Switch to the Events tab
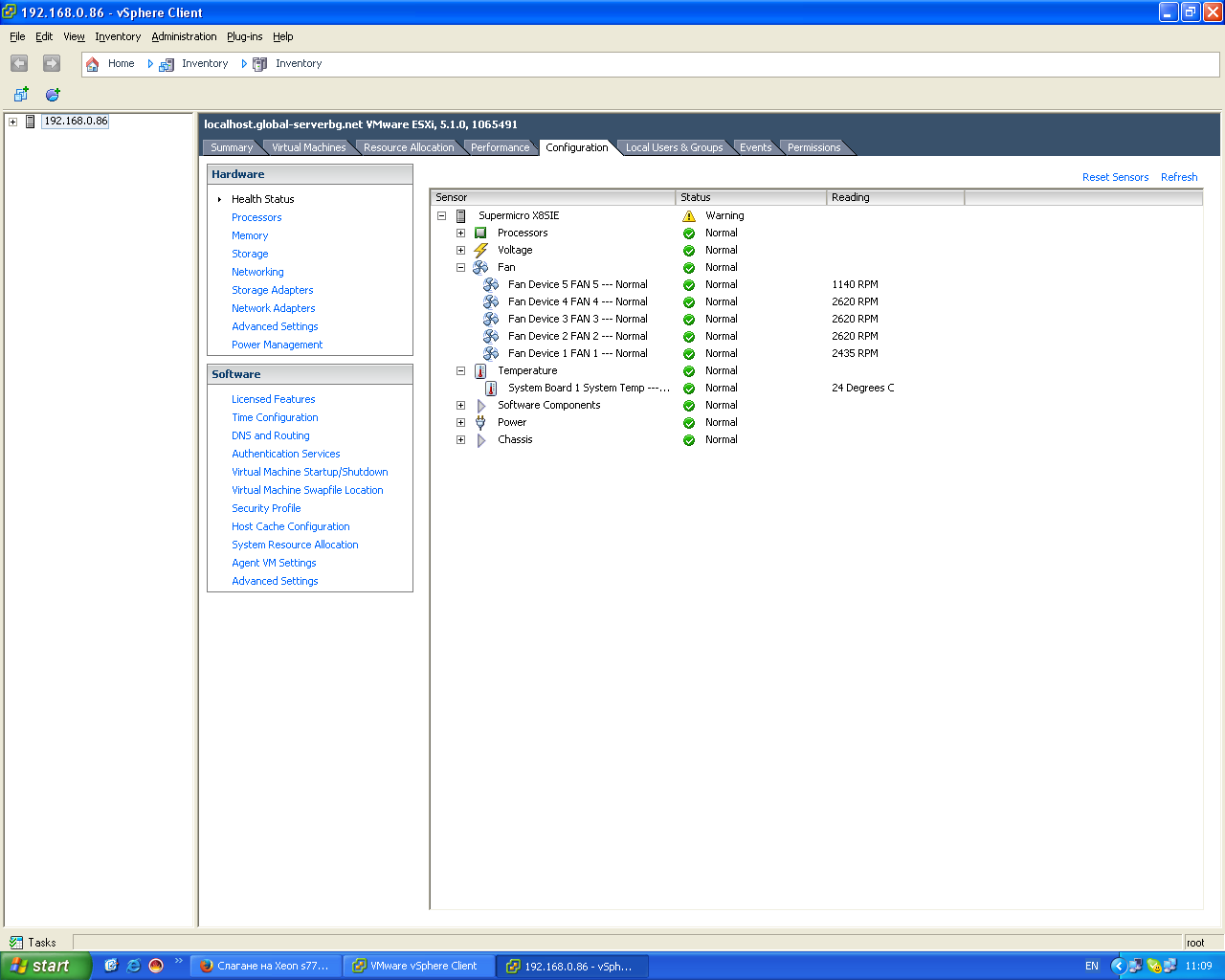The image size is (1225, 980). pos(755,147)
